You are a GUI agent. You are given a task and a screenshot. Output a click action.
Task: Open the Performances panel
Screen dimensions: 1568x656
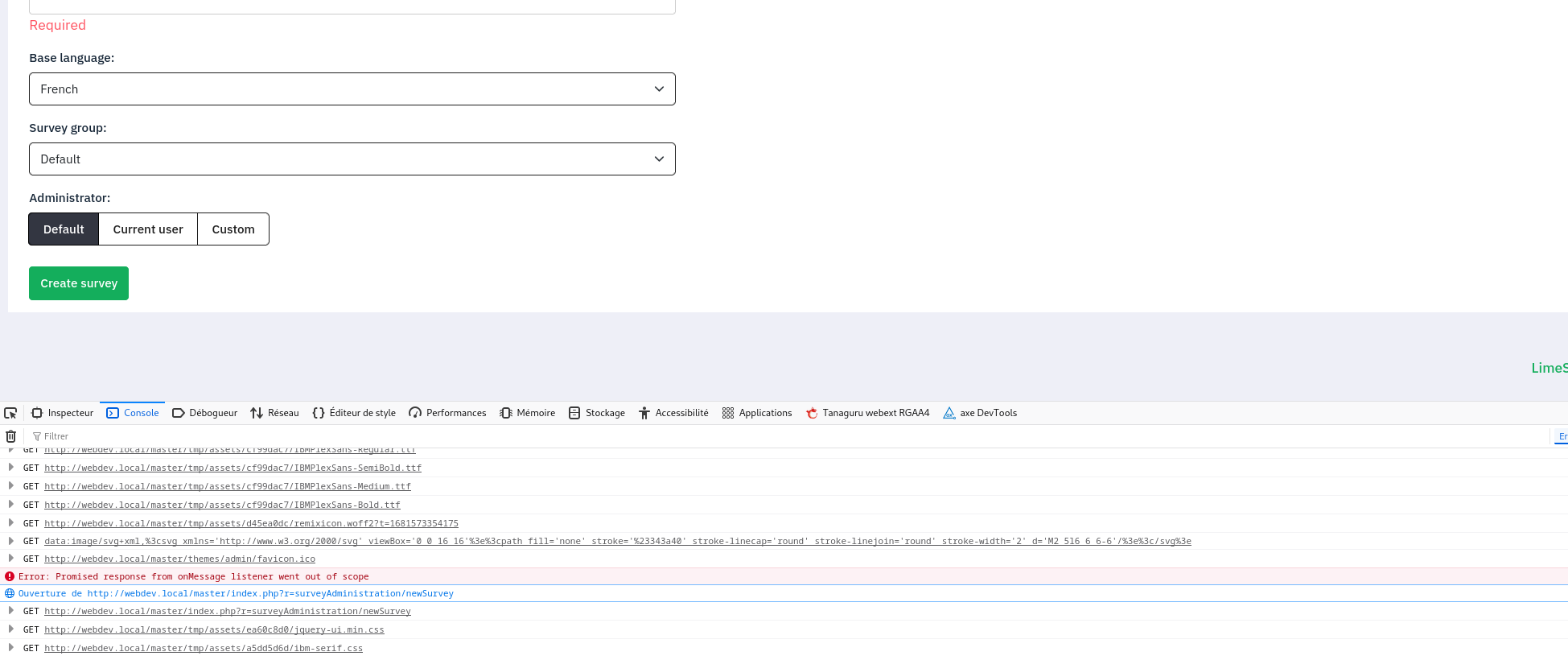pyautogui.click(x=447, y=413)
